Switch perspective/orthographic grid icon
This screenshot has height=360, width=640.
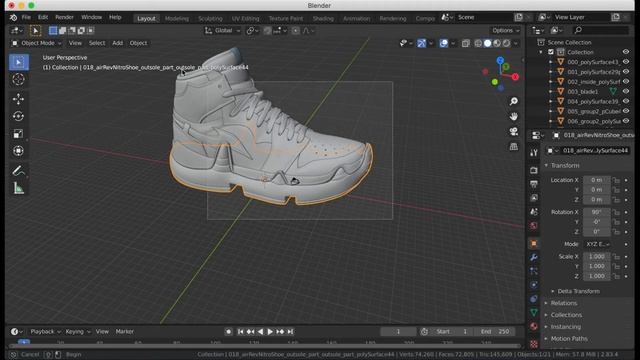514,147
